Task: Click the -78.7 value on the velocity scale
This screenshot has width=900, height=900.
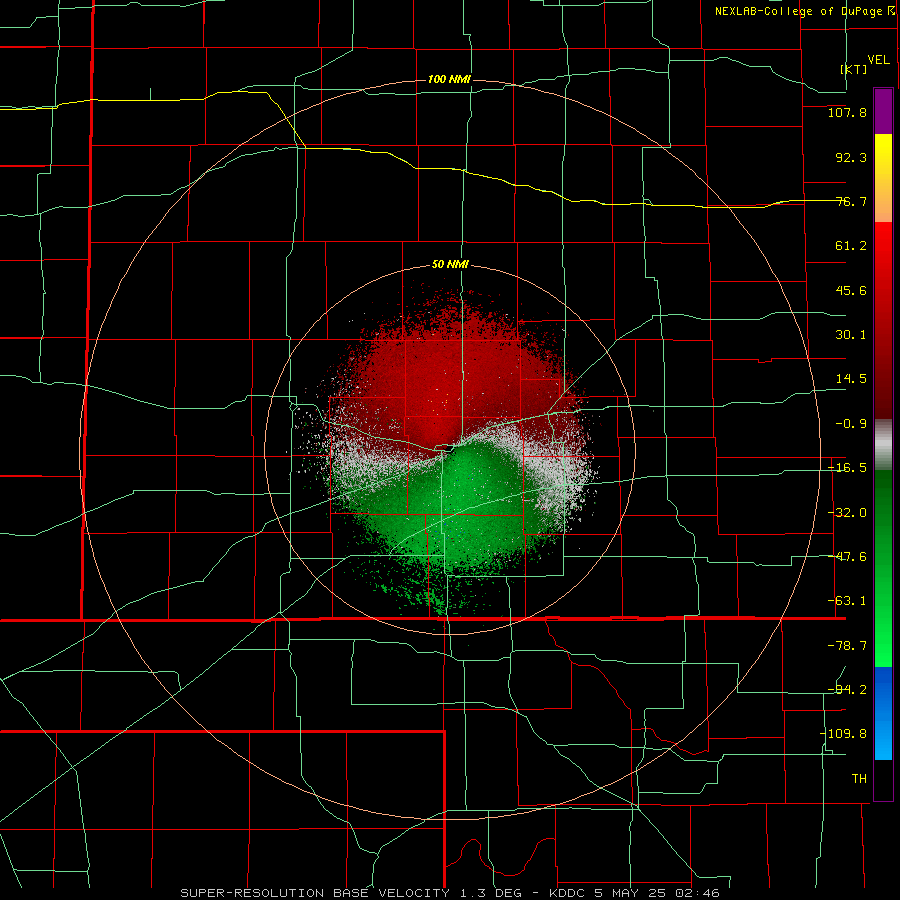Action: 847,646
